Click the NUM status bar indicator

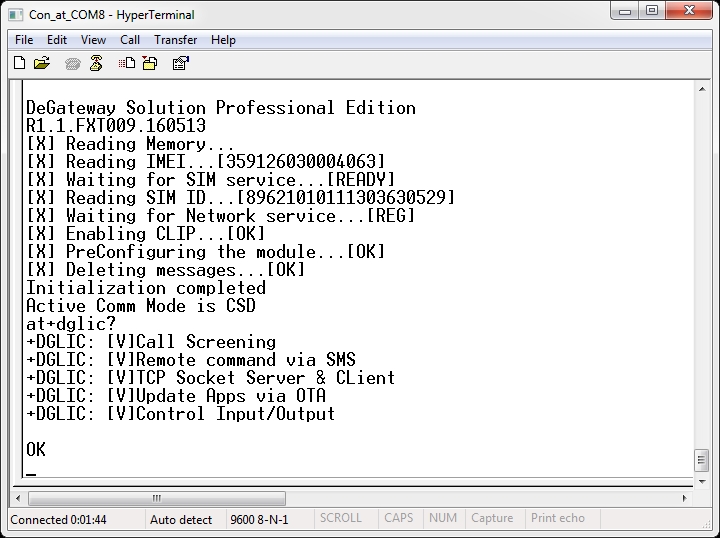tap(443, 518)
